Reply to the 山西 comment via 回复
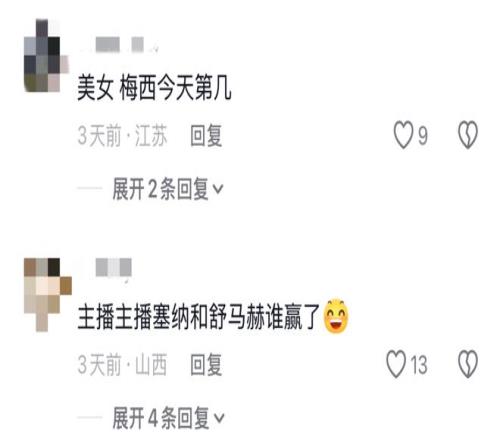 pos(206,365)
